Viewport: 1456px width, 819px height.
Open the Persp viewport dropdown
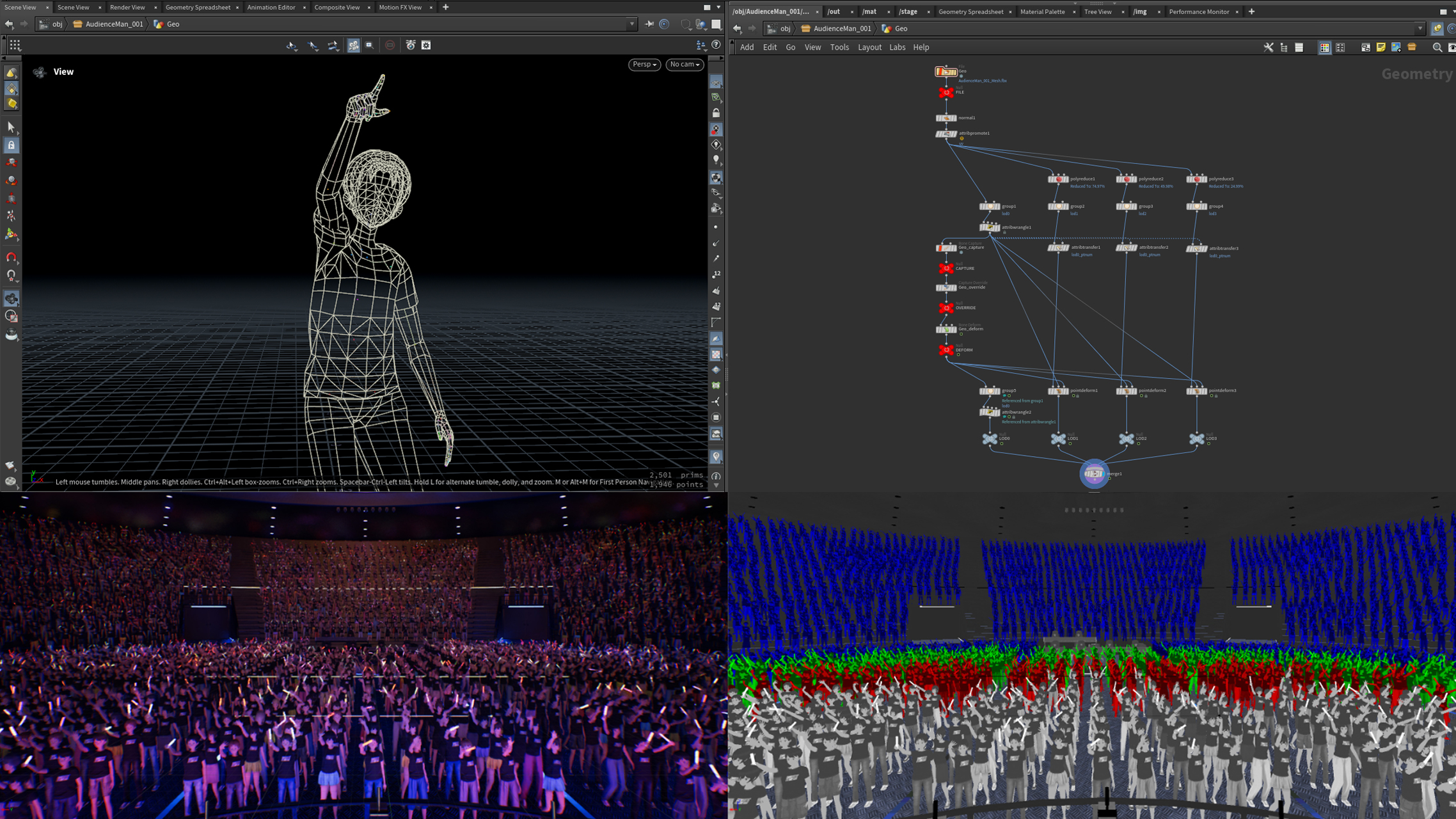(x=644, y=65)
